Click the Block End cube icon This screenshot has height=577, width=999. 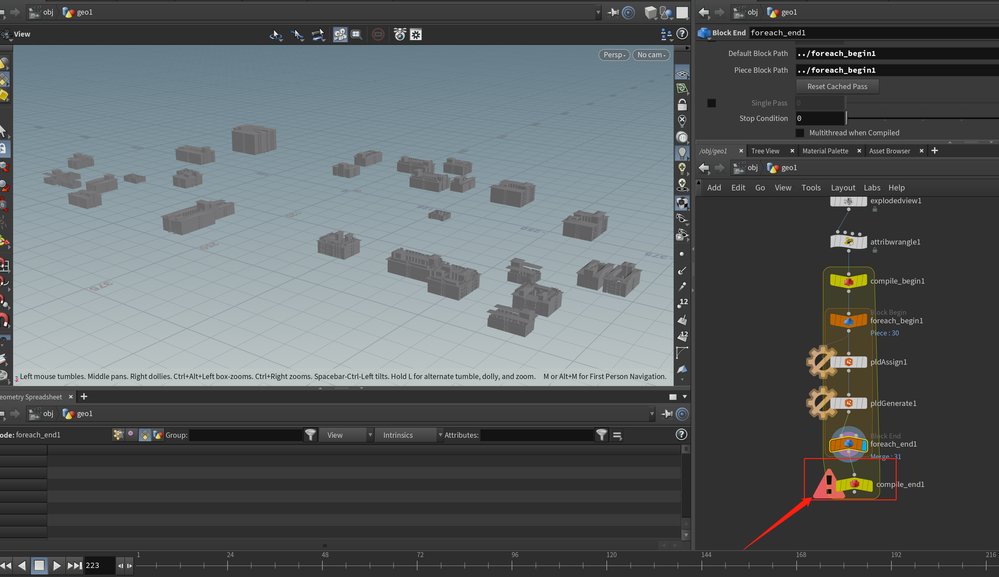(x=704, y=33)
